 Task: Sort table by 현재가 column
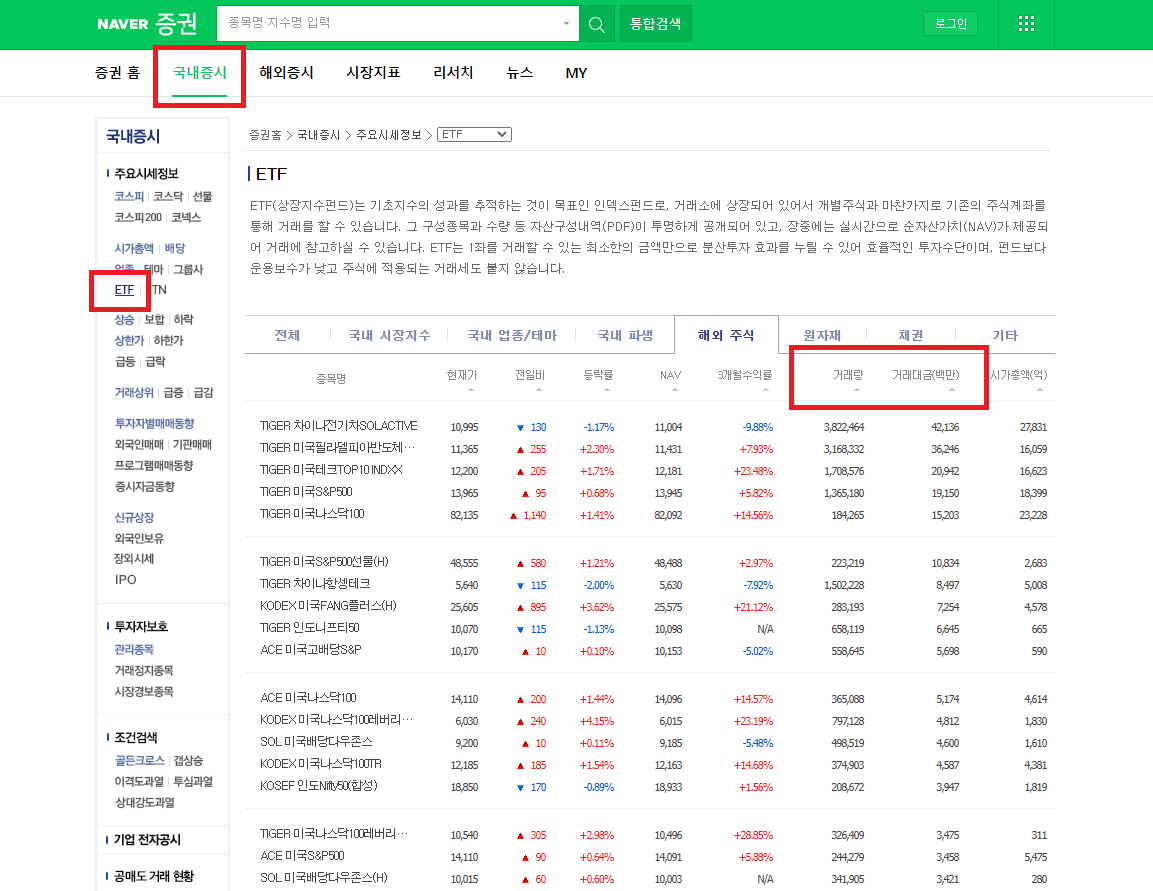pos(462,375)
